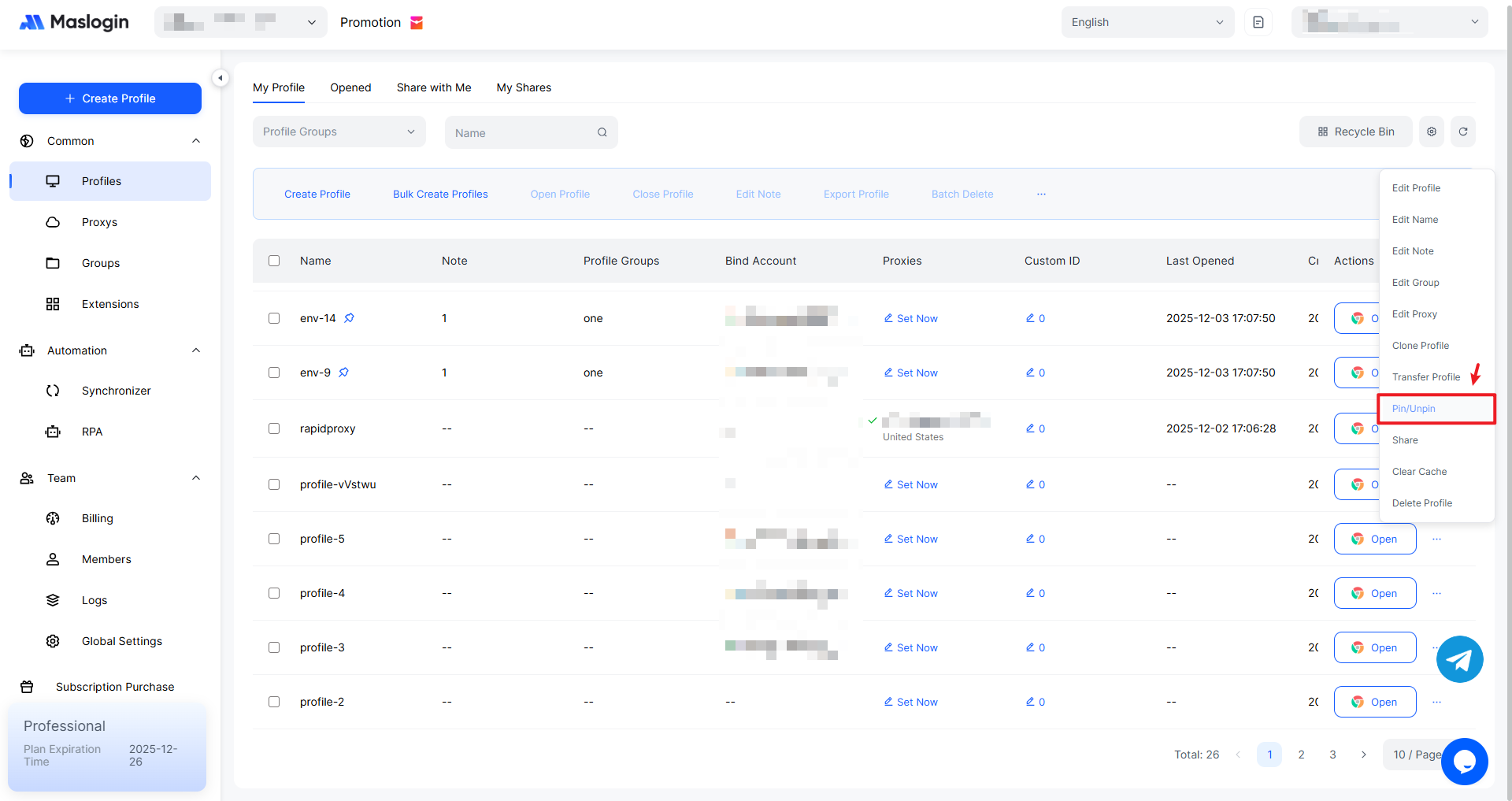Toggle the select-all checkbox in header

[x=274, y=261]
